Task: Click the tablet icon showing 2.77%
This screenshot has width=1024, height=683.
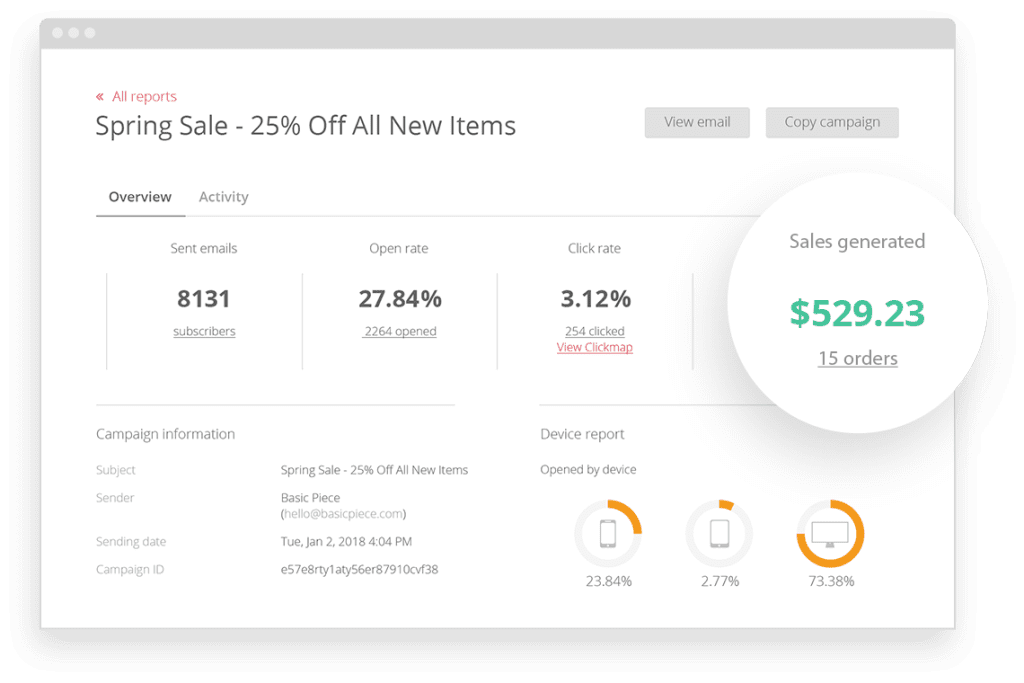Action: click(x=719, y=534)
